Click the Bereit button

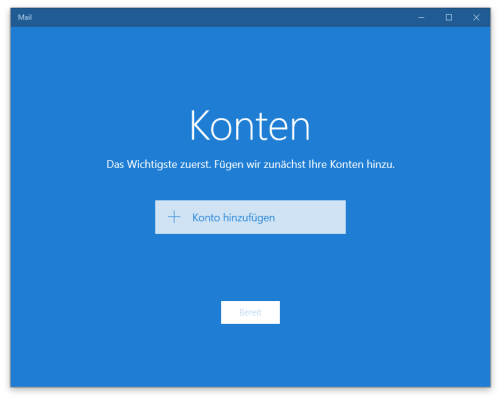click(x=250, y=312)
